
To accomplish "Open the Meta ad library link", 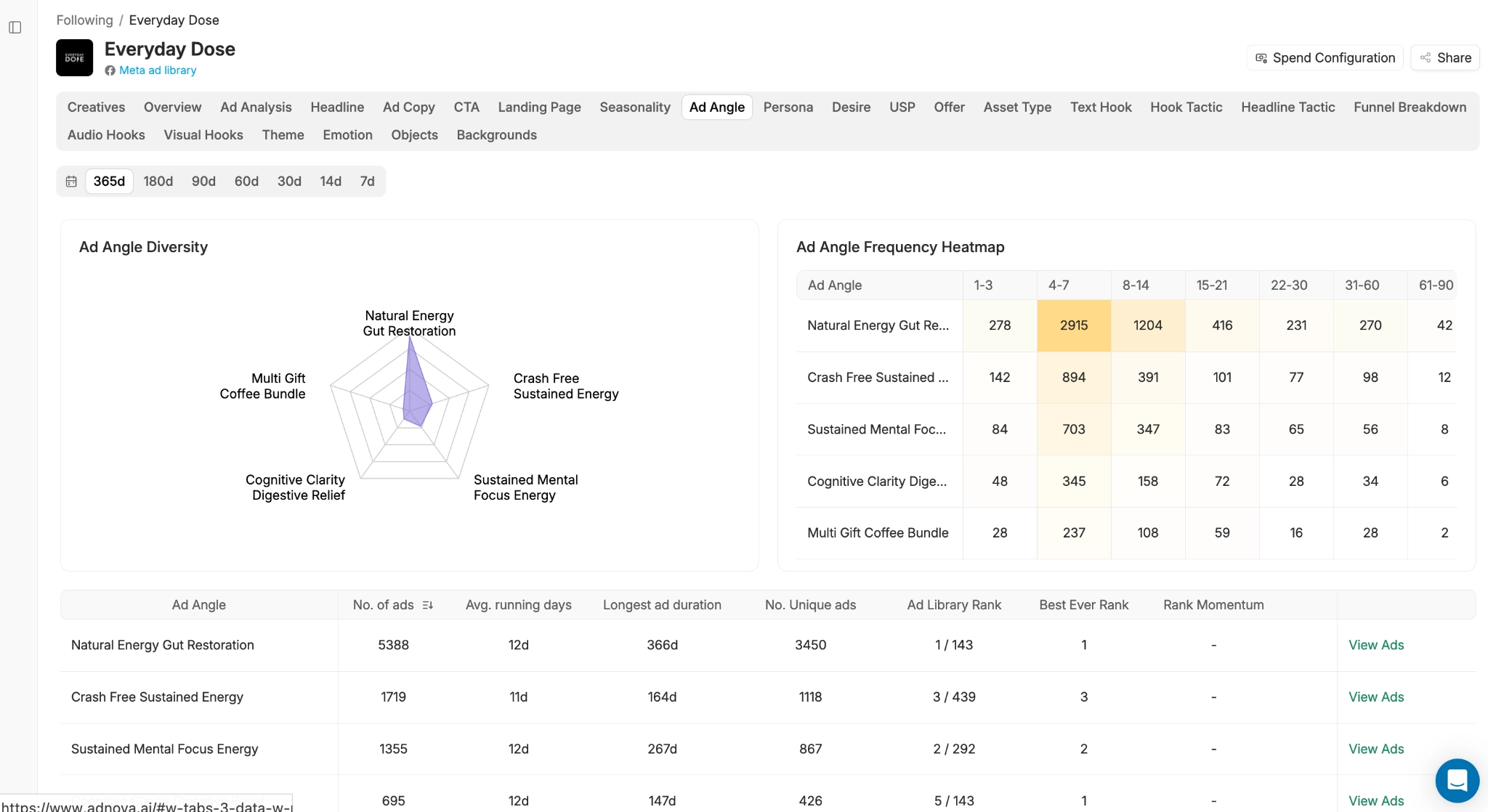I will click(158, 70).
